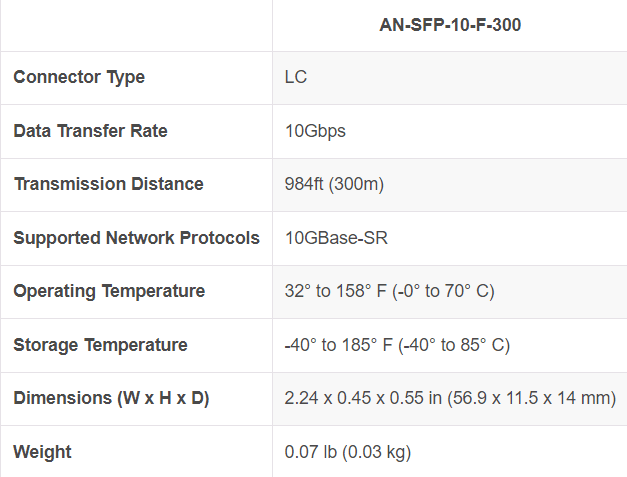This screenshot has height=477, width=627.
Task: Click the Weight row label
Action: [x=42, y=452]
